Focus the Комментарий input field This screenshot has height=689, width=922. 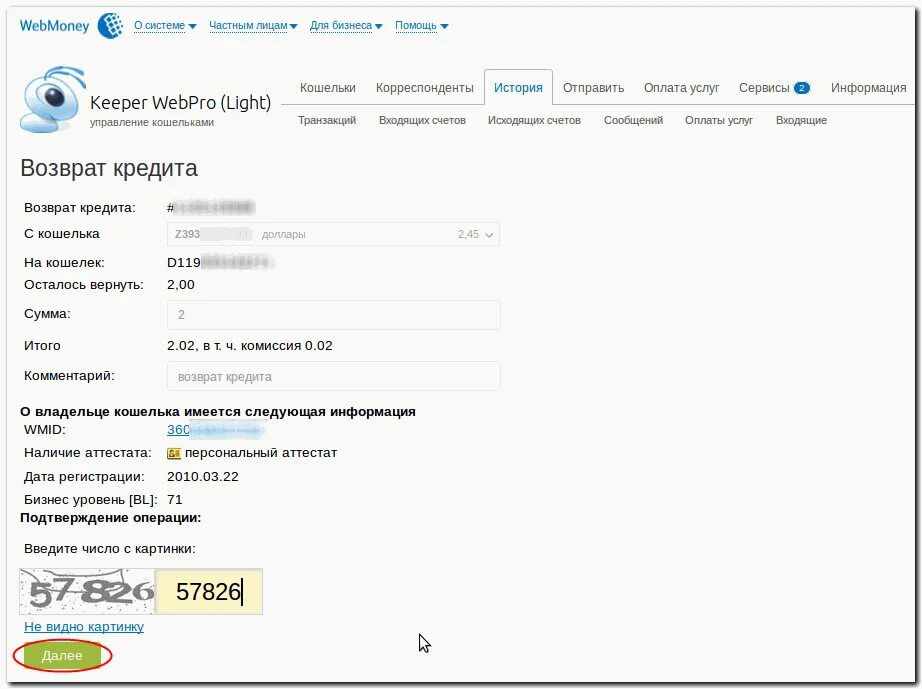pyautogui.click(x=333, y=376)
